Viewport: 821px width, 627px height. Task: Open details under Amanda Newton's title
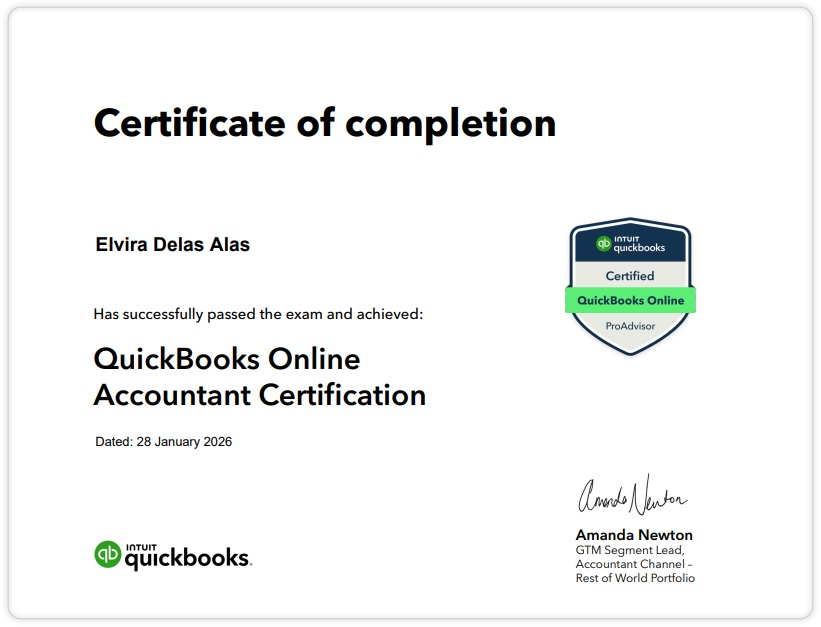pos(636,564)
